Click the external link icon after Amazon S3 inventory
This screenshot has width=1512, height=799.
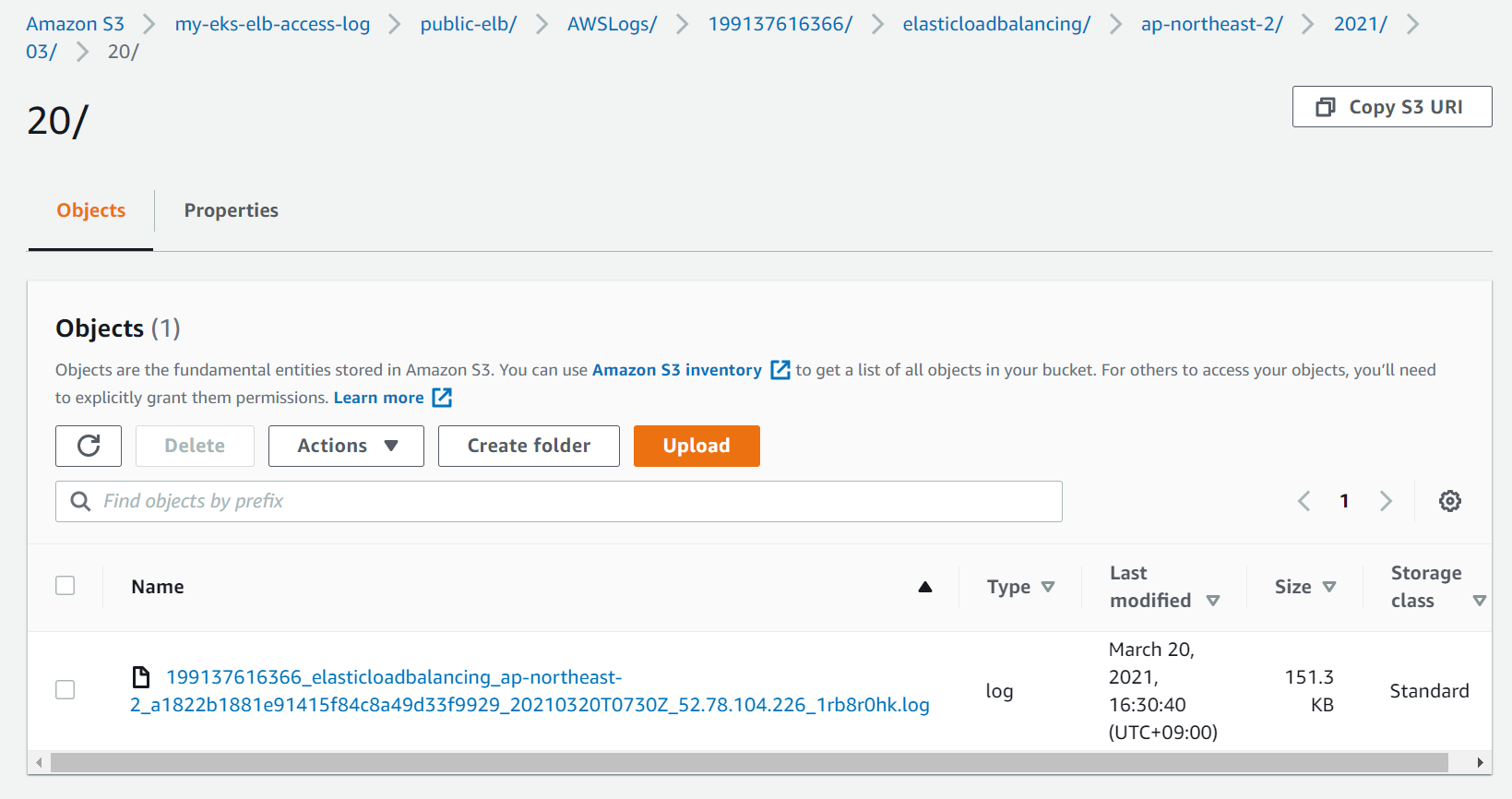click(x=780, y=370)
